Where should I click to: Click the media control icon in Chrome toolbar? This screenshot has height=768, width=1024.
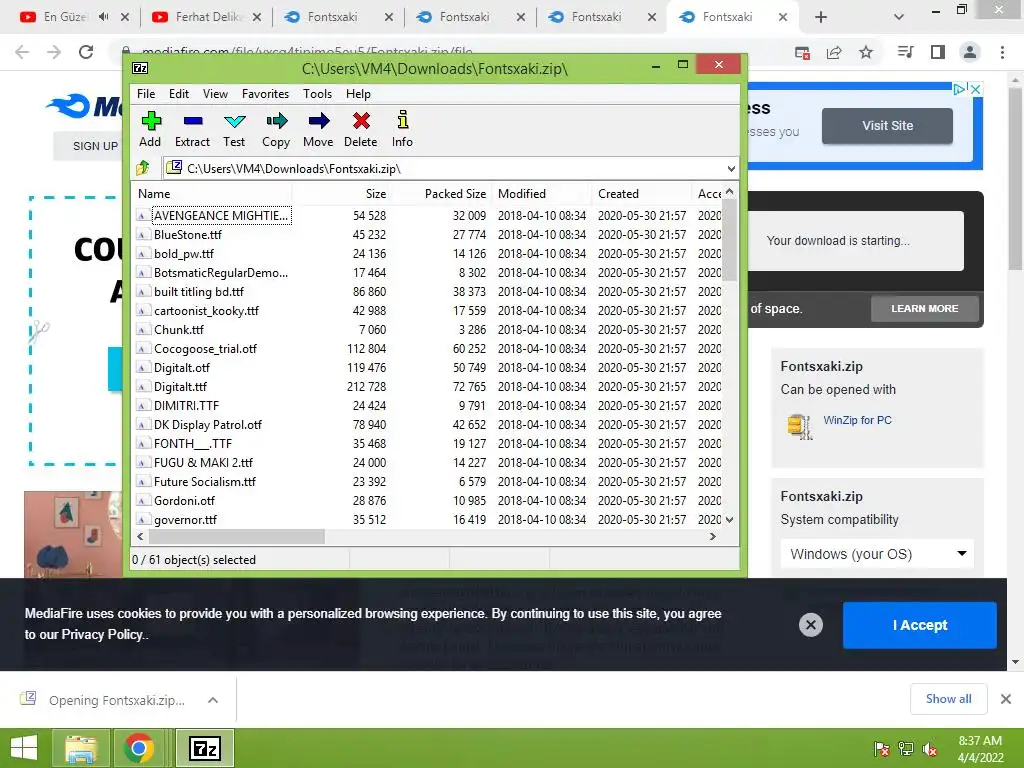click(905, 52)
